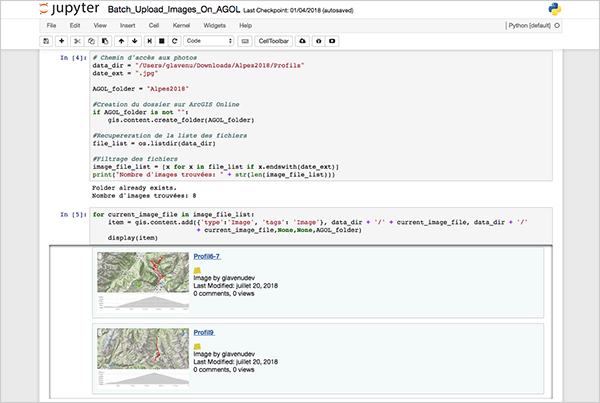Open the Profil6-7 item link

[207, 256]
